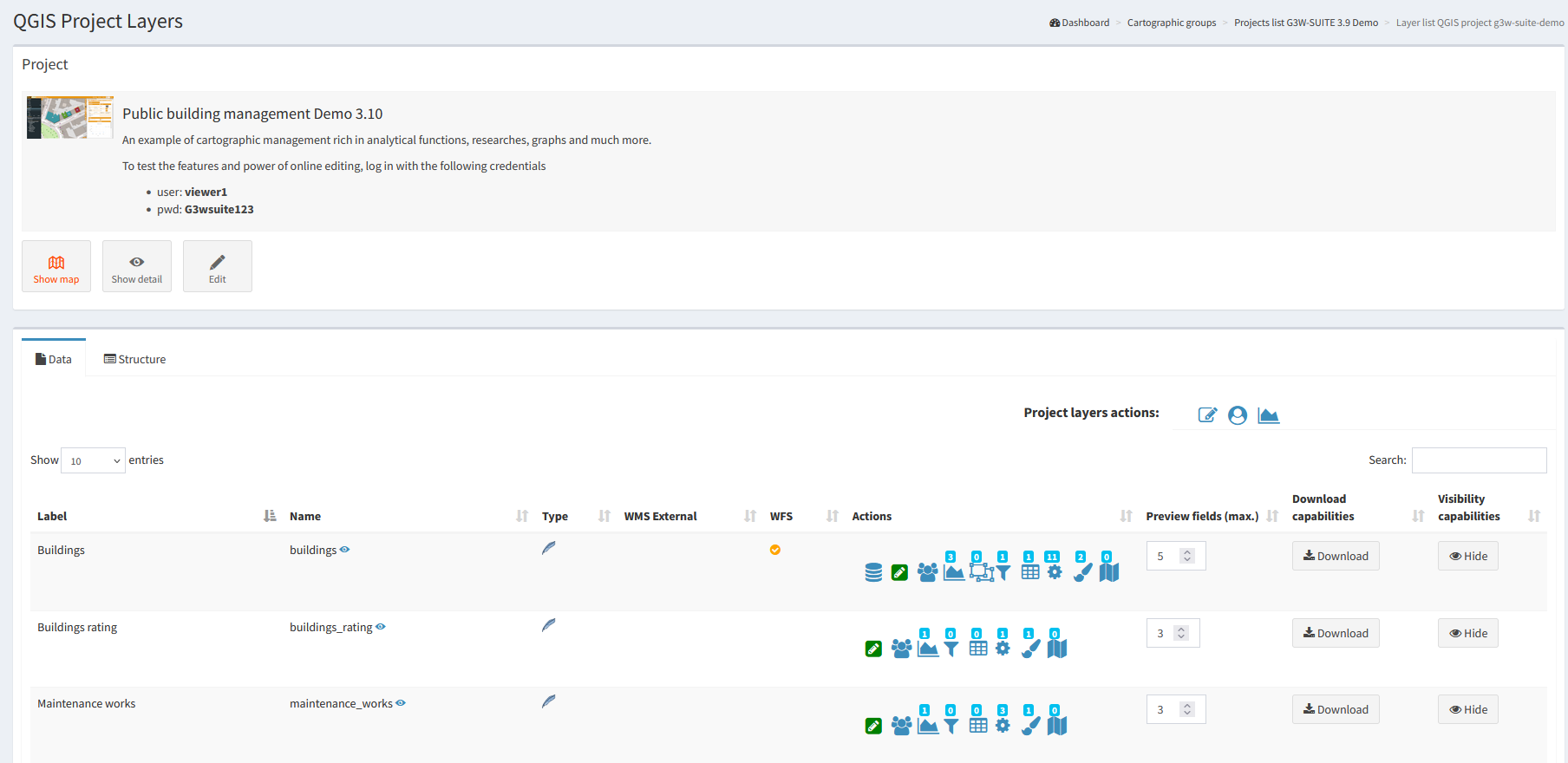Click map icon in Buildings rating row

1057,649
